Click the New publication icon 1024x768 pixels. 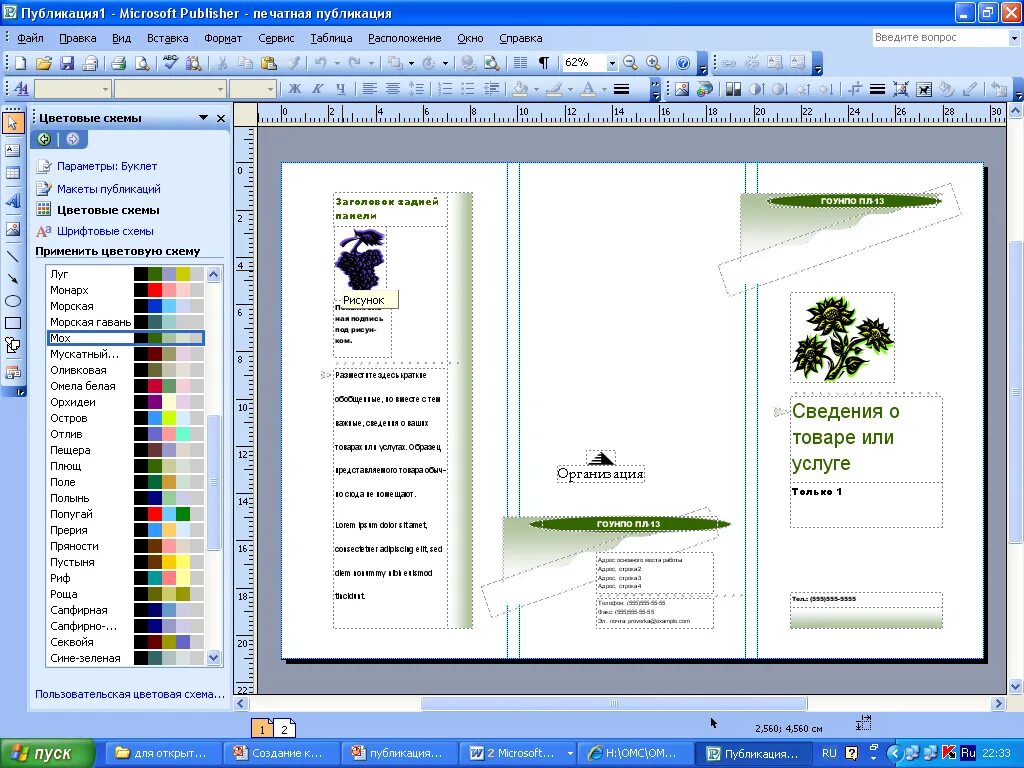(x=20, y=63)
